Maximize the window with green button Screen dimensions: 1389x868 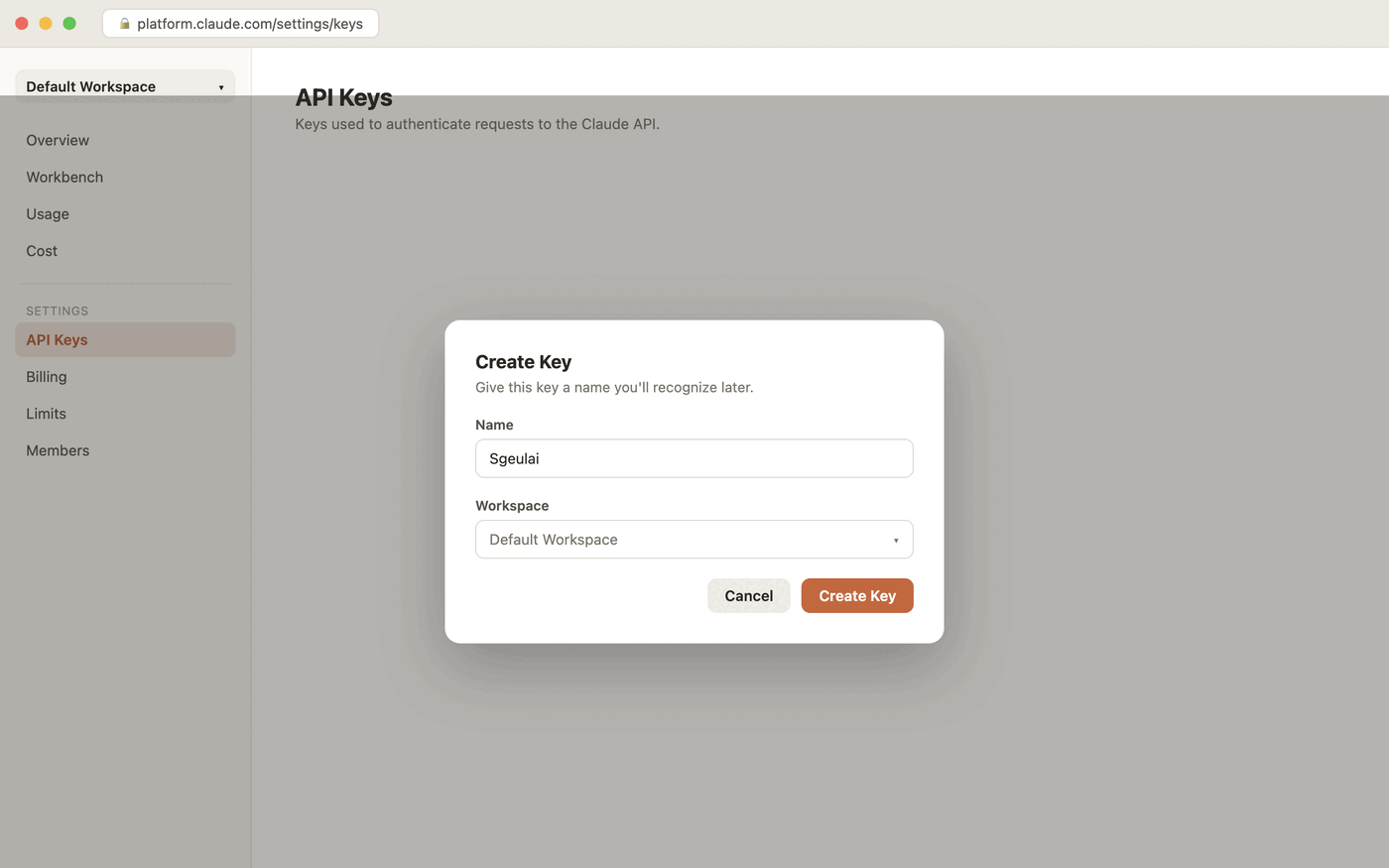coord(69,23)
